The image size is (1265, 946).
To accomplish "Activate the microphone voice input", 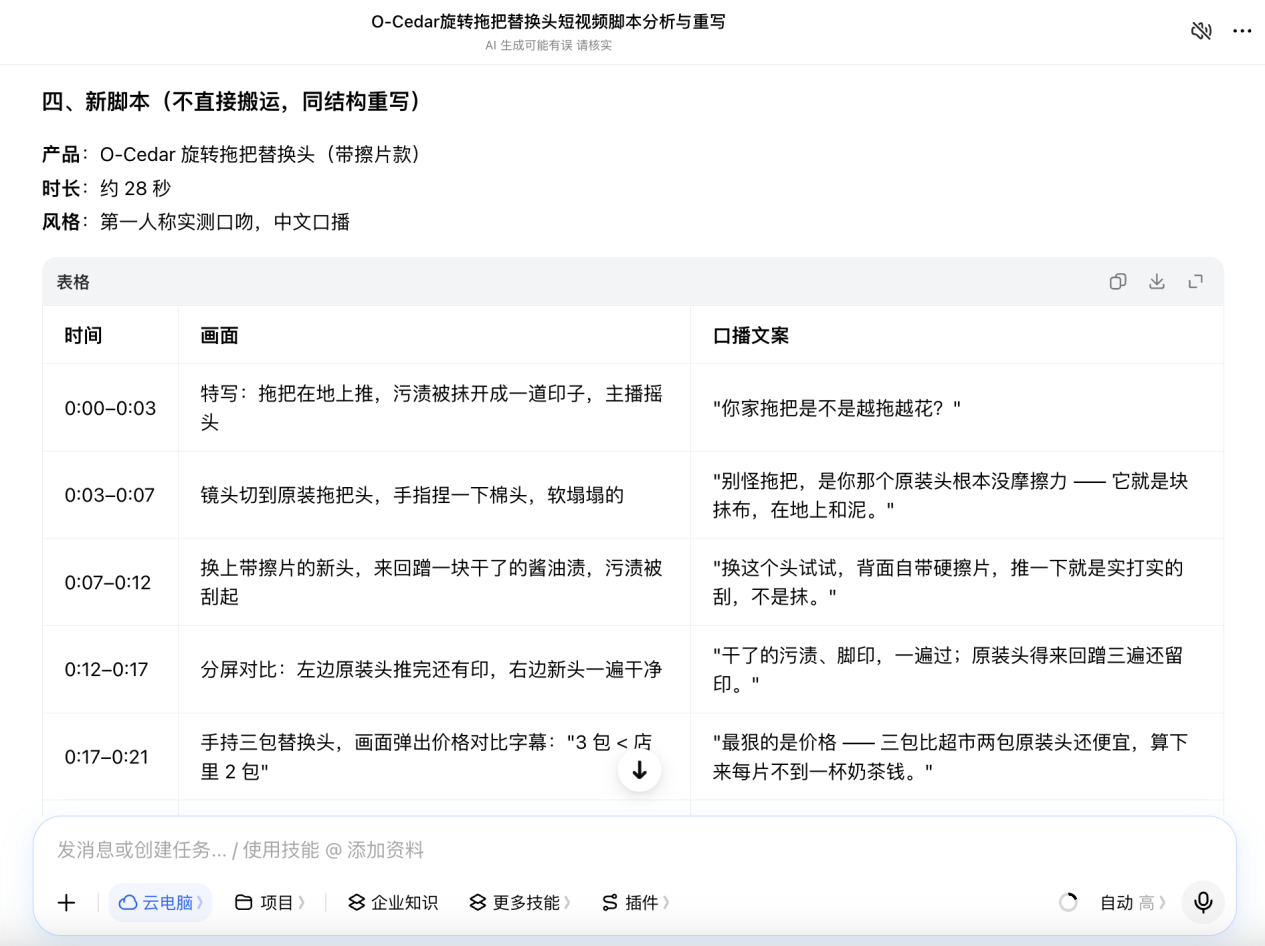I will point(1203,902).
